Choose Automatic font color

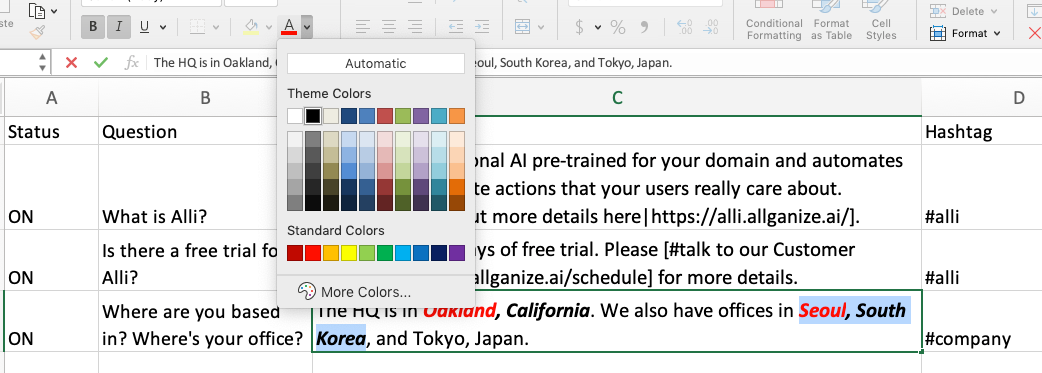375,64
